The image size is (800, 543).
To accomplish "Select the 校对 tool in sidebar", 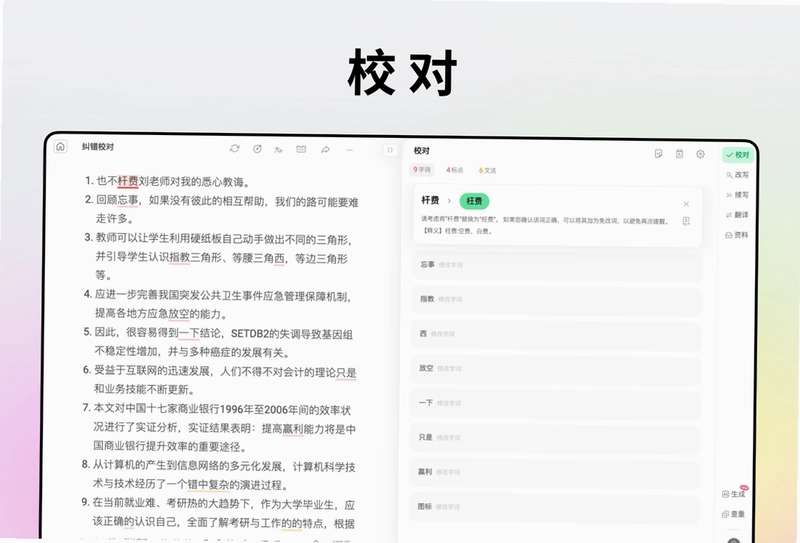I will pyautogui.click(x=738, y=155).
